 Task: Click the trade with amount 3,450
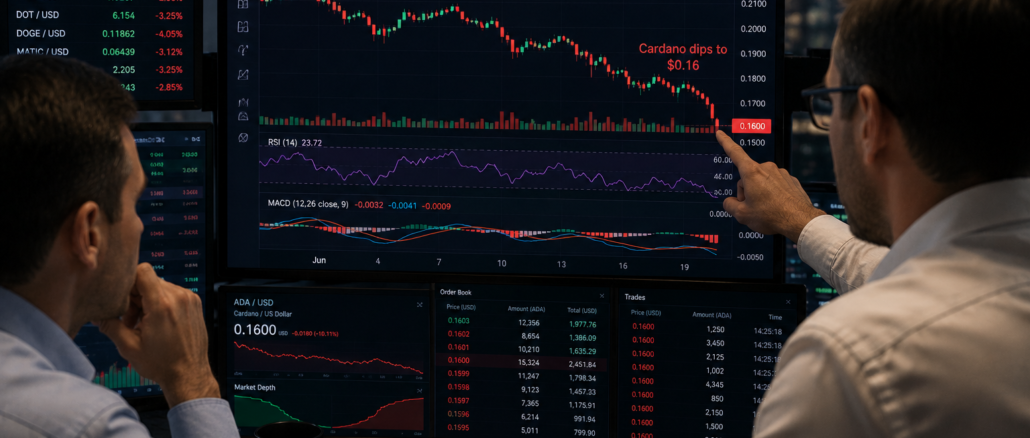click(x=707, y=343)
